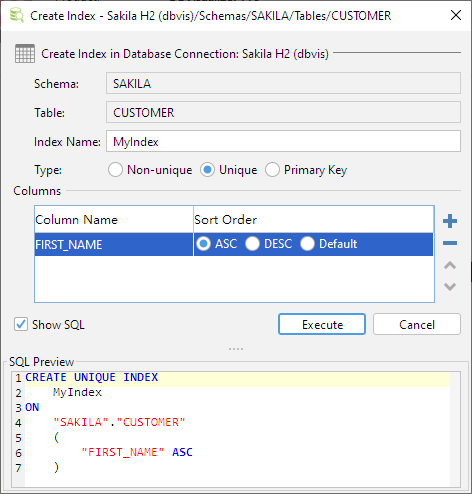Cancel the Create Index dialog
The width and height of the screenshot is (472, 494).
point(417,324)
